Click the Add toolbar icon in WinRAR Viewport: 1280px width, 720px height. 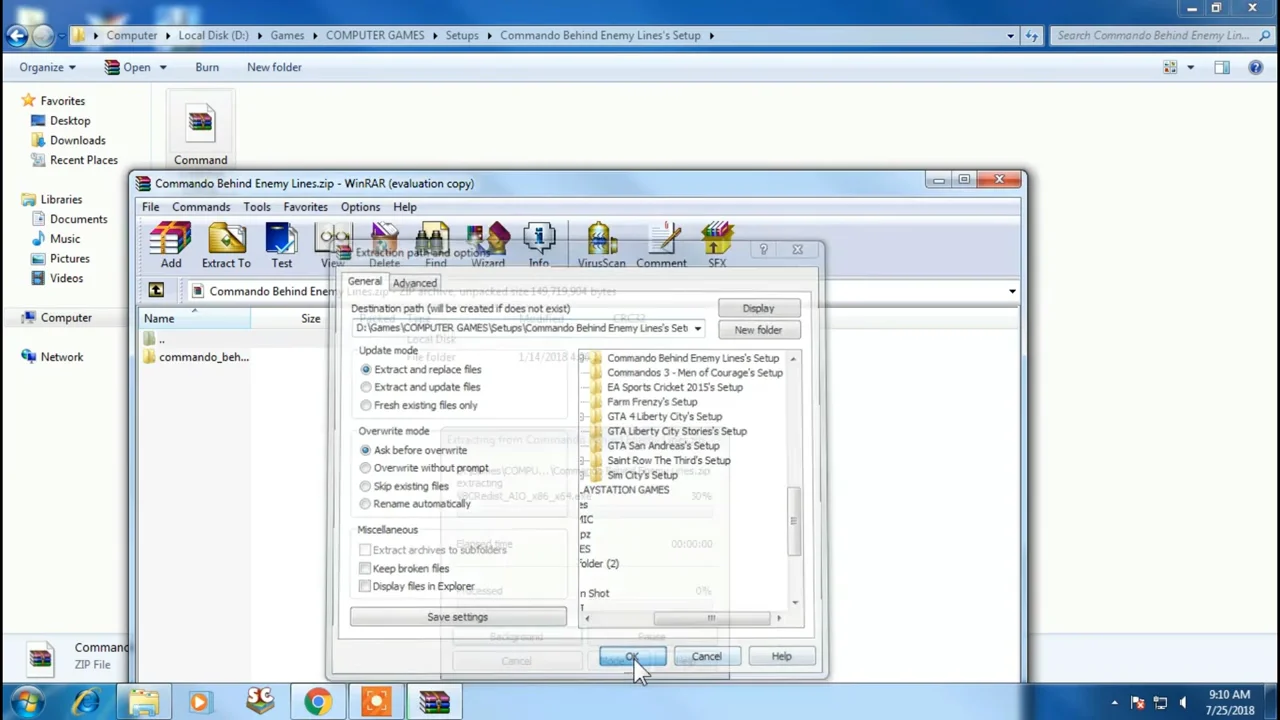171,246
